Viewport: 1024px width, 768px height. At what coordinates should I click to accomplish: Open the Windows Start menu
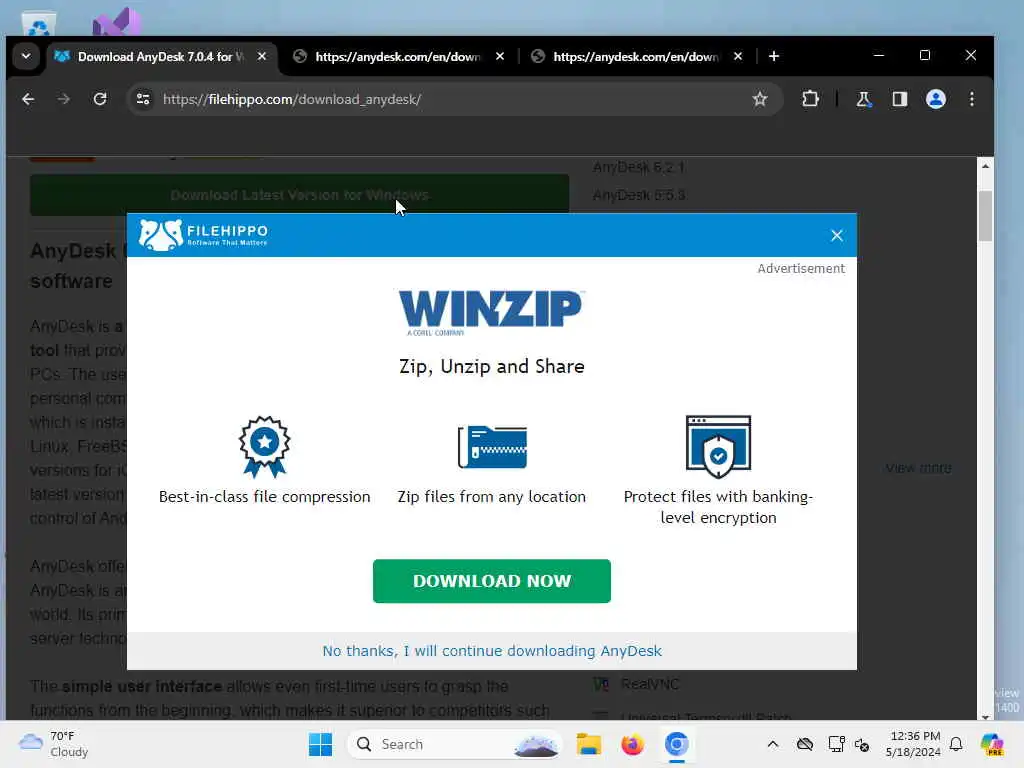320,744
